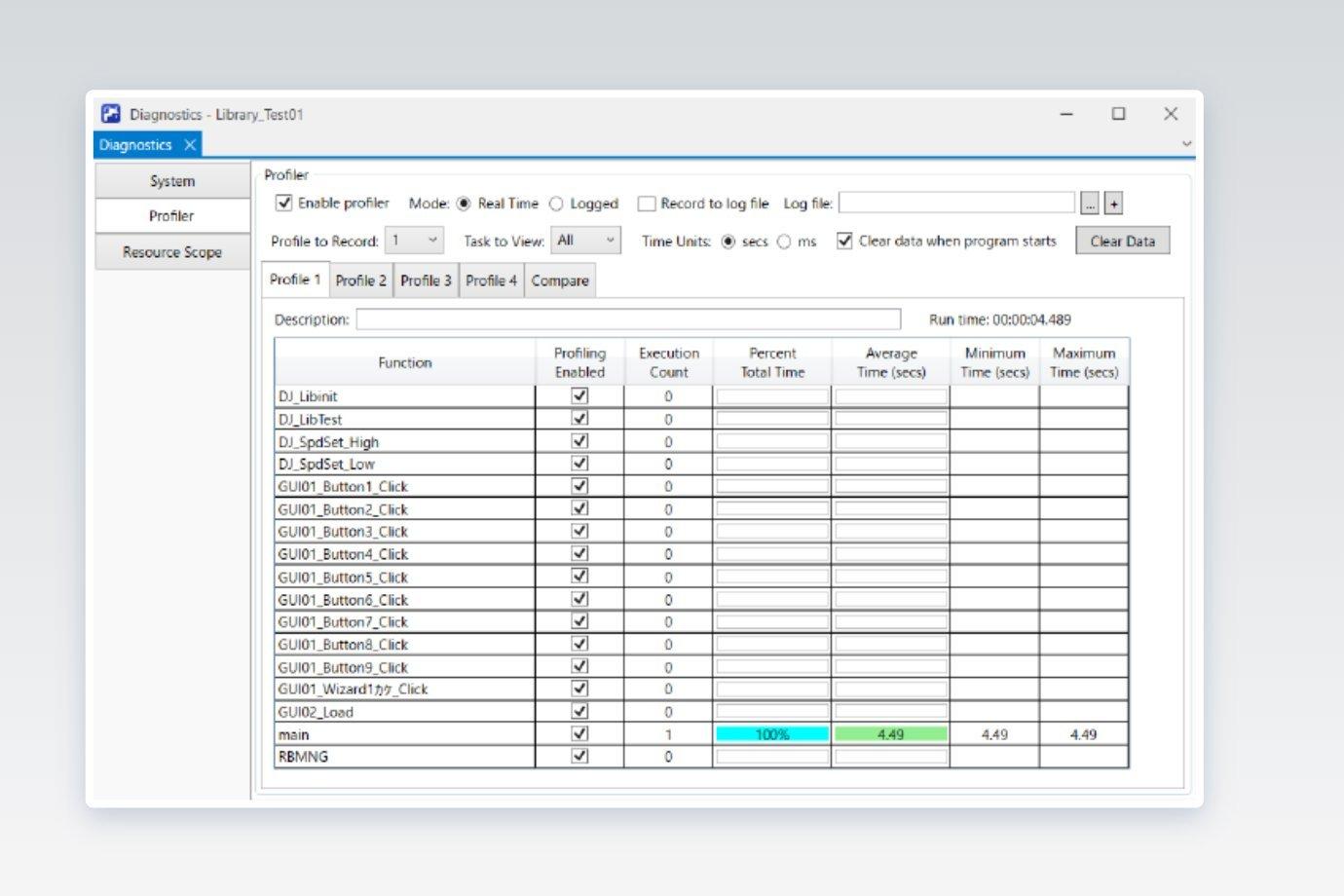Click the plus button beside Log file
Viewport: 1344px width, 896px height.
point(1114,204)
